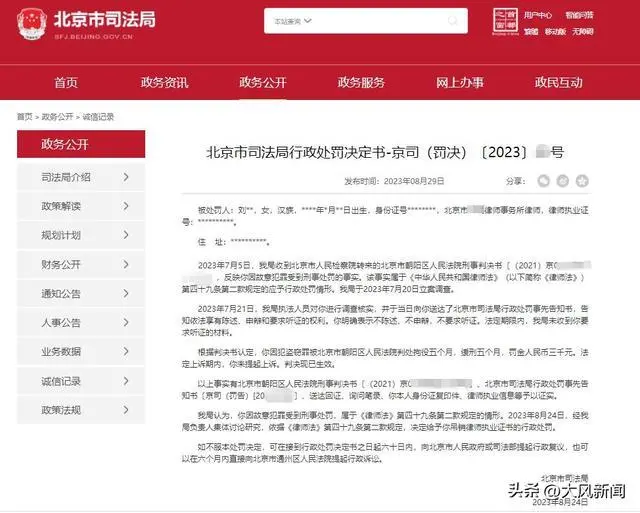Open the 智能问答 link

point(579,16)
